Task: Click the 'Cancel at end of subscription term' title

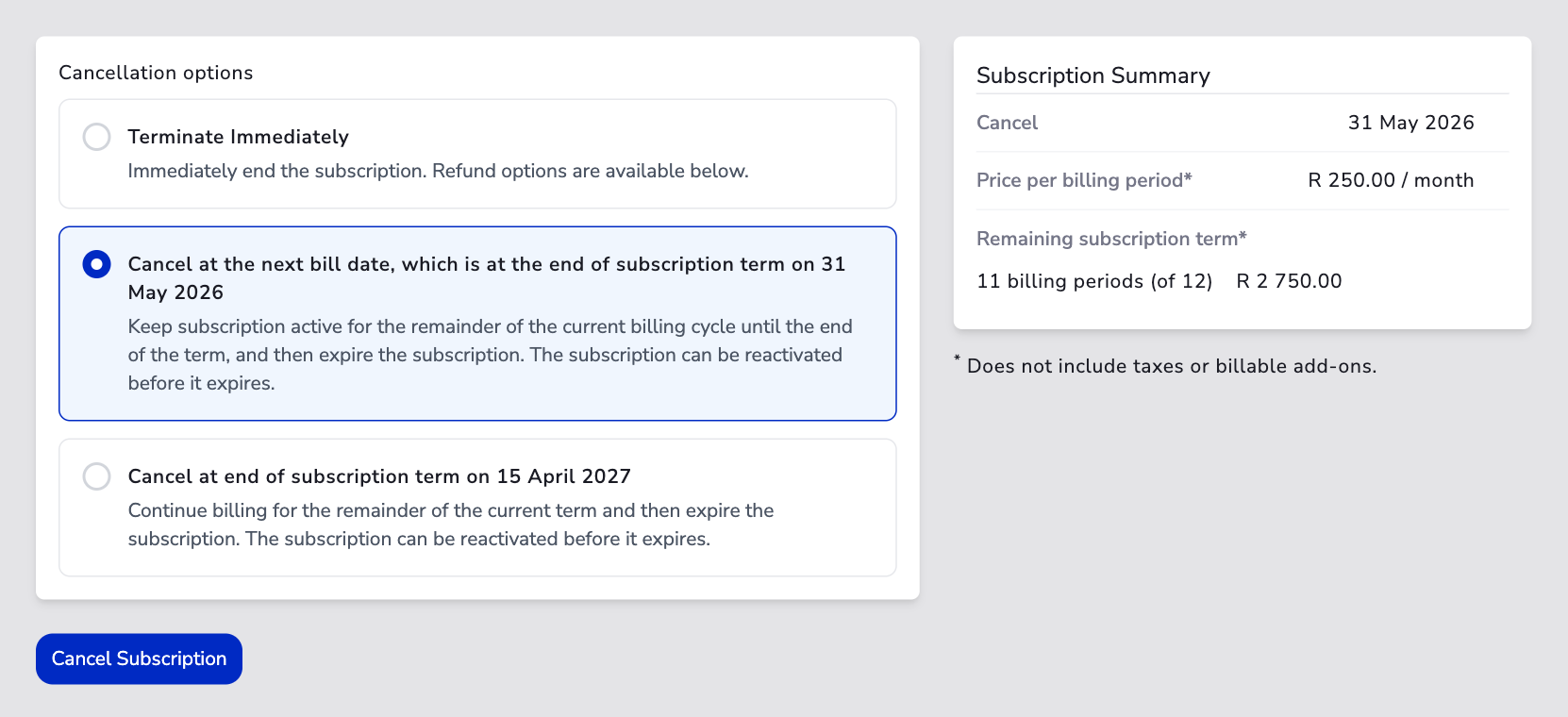Action: [378, 476]
